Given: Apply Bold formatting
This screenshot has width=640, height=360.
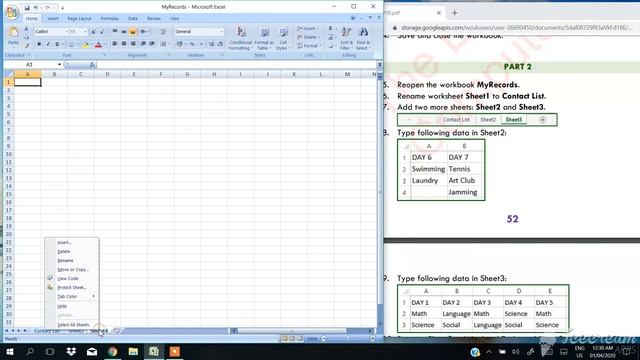Looking at the screenshot, I should (x=39, y=44).
